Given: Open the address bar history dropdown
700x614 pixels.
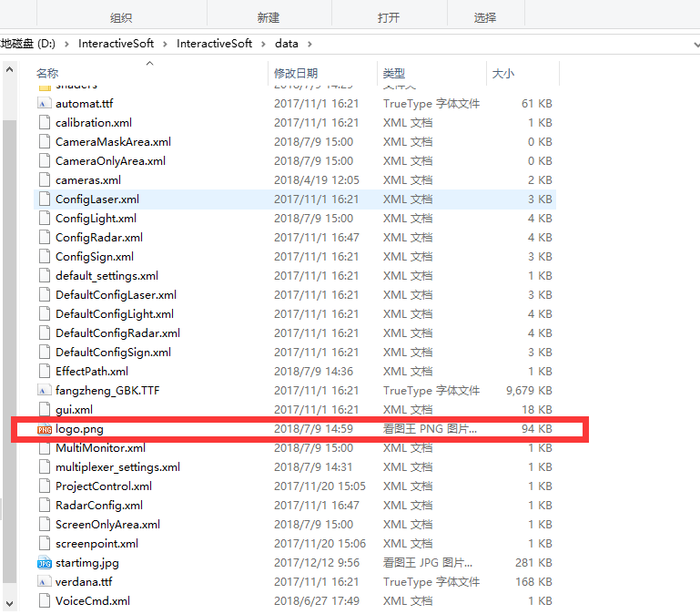Looking at the screenshot, I should (x=696, y=44).
